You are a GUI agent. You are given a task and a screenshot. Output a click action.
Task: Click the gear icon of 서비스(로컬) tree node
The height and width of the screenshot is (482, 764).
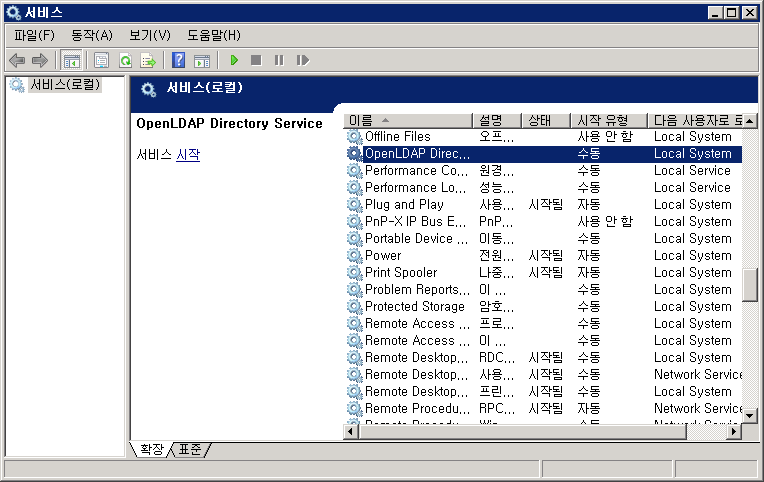coord(17,85)
